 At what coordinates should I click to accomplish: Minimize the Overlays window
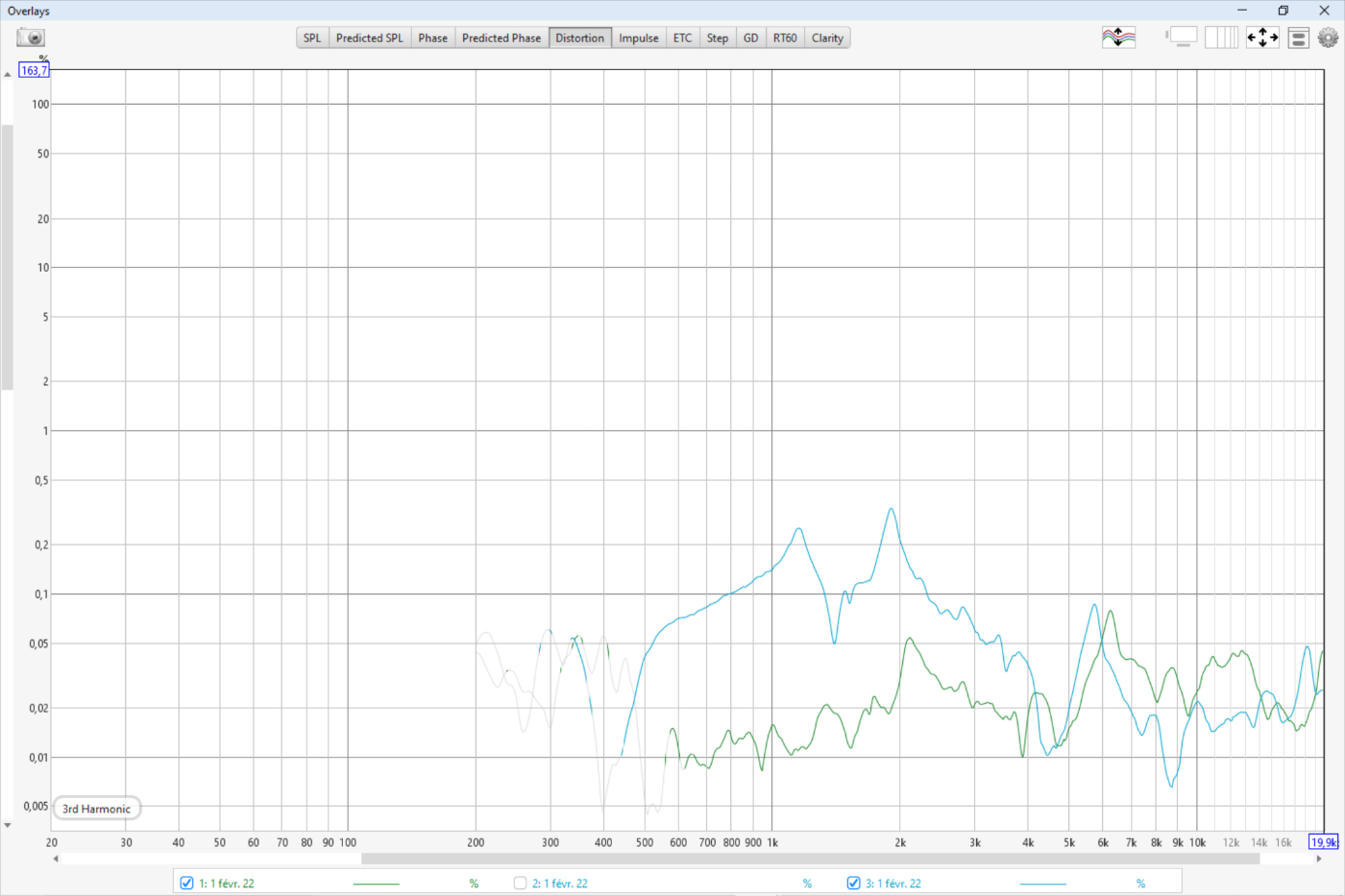click(1241, 11)
